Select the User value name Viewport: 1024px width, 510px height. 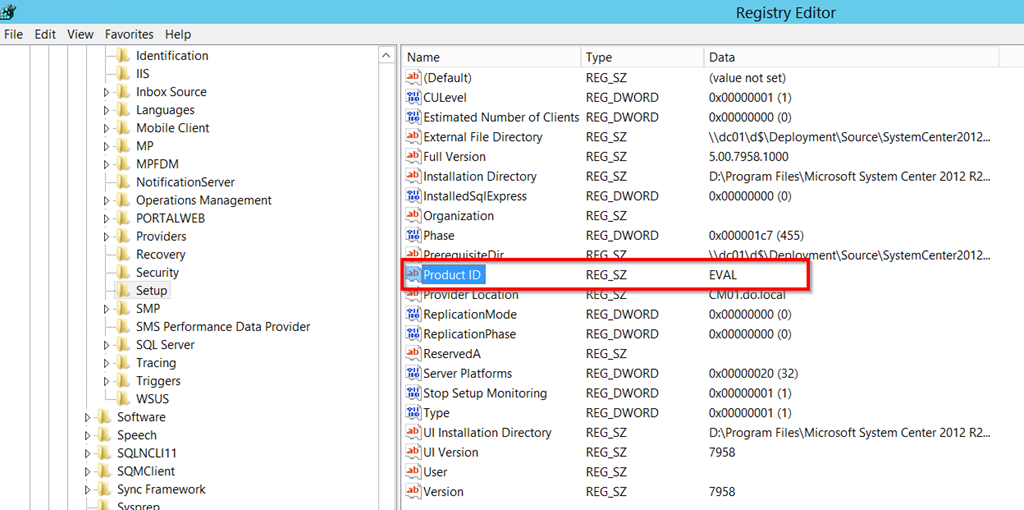click(x=436, y=472)
